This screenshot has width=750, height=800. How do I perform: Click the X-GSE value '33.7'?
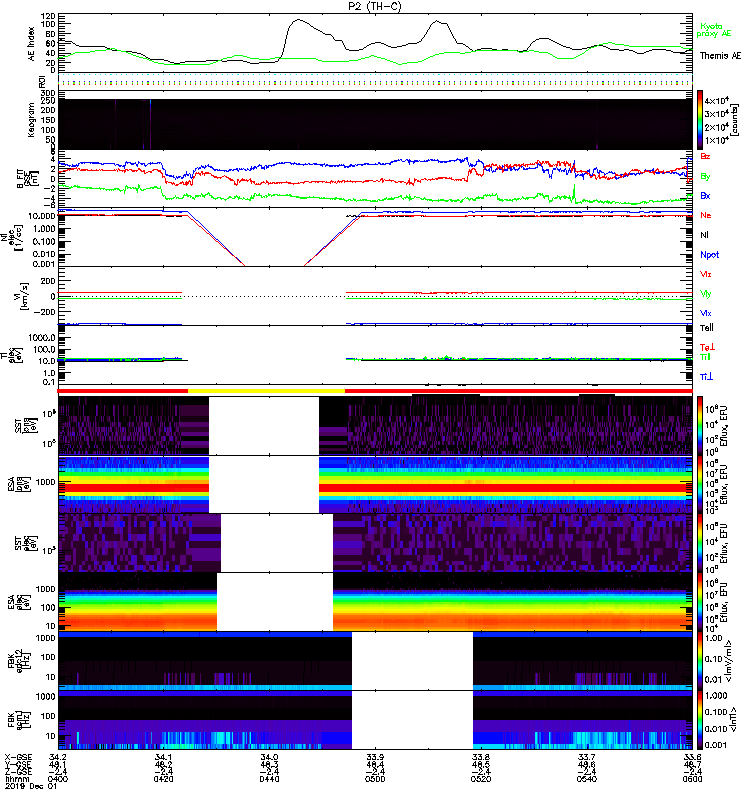point(587,757)
